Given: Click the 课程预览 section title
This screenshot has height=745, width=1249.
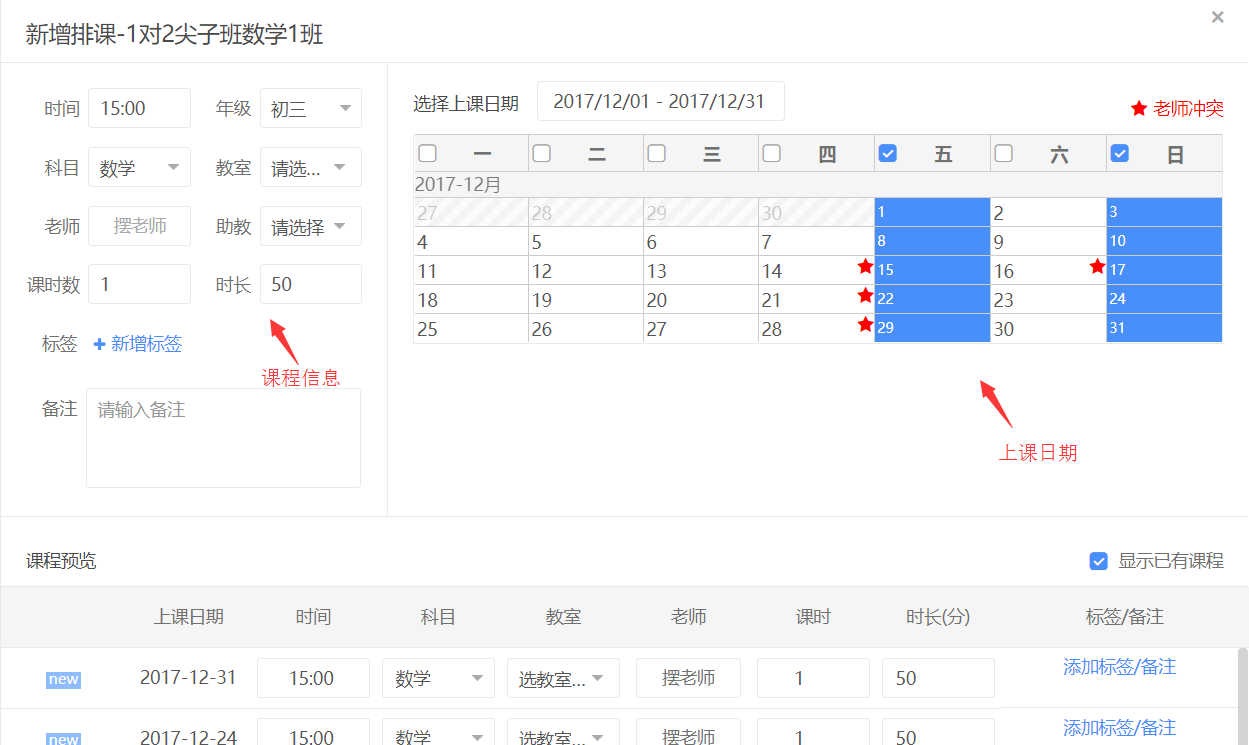Looking at the screenshot, I should pyautogui.click(x=61, y=561).
